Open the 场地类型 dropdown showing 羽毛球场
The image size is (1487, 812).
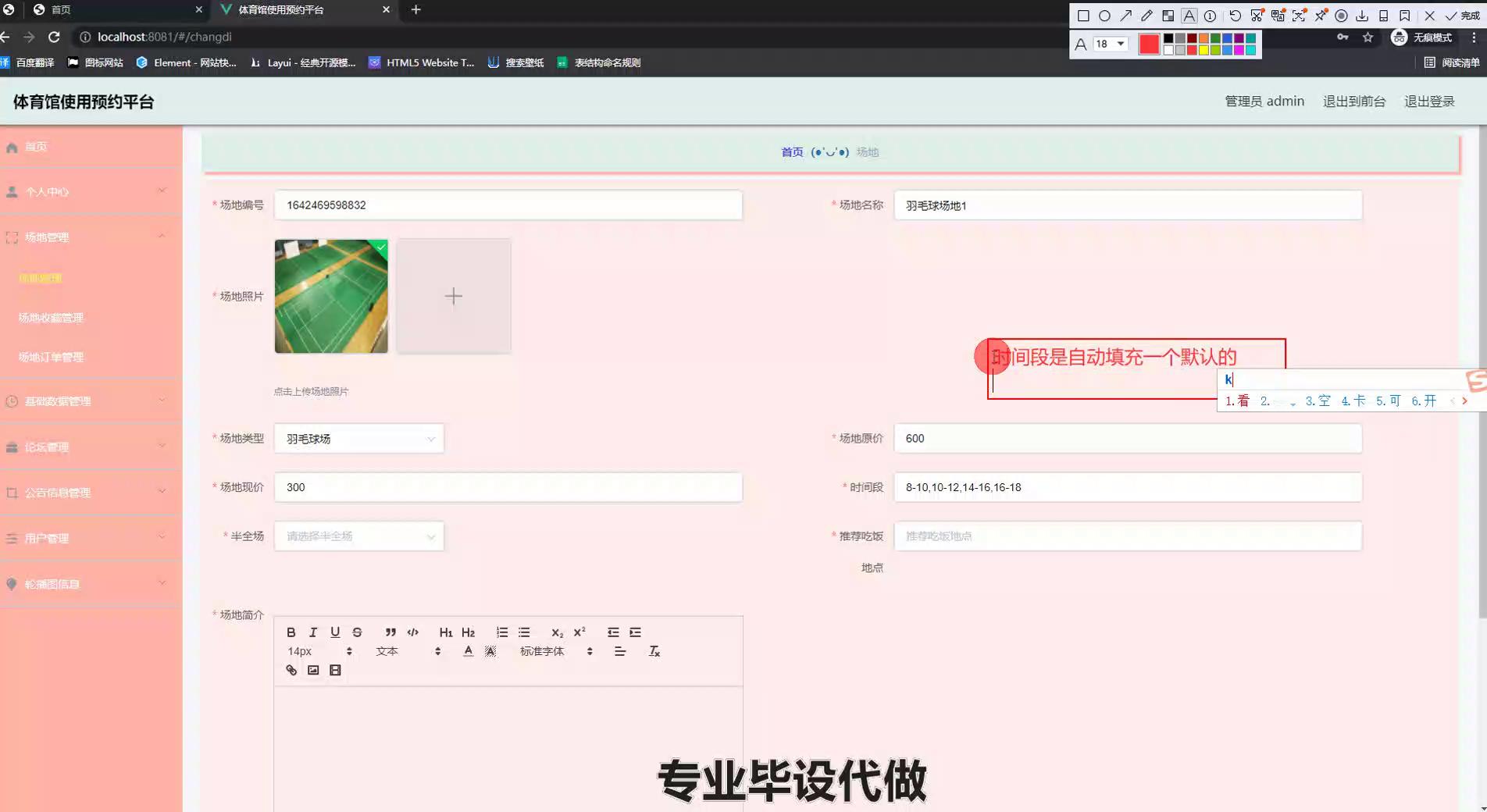pyautogui.click(x=358, y=439)
